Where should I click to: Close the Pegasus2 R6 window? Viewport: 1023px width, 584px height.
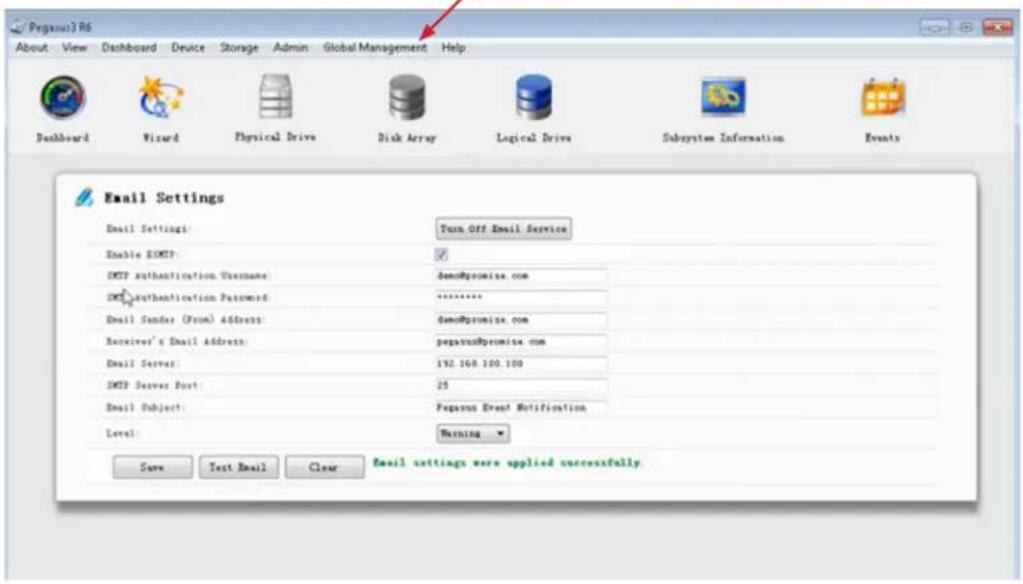(998, 27)
